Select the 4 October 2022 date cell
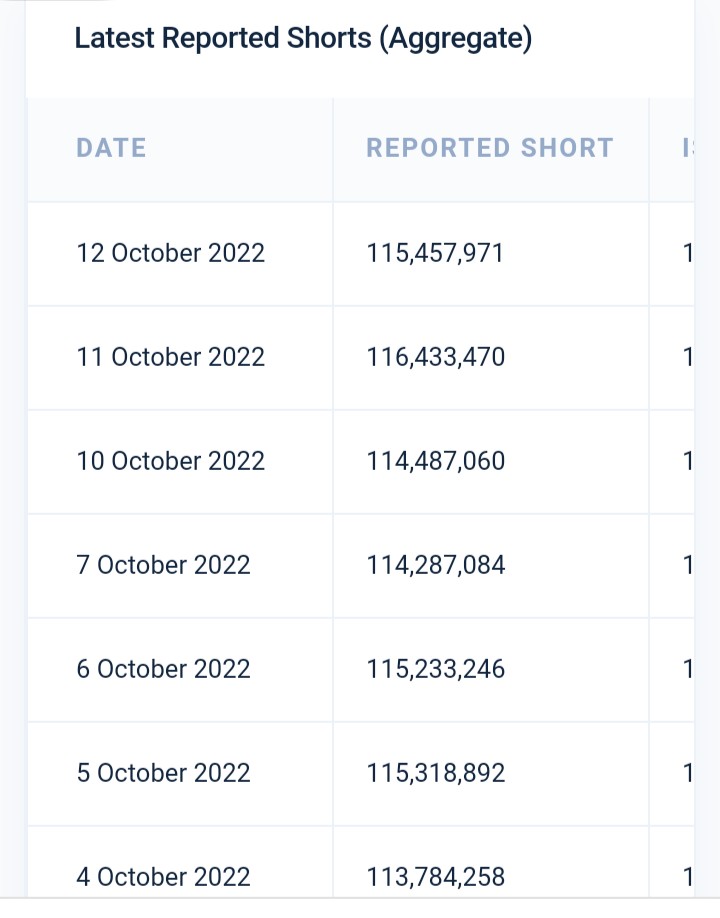The image size is (720, 918). [163, 877]
